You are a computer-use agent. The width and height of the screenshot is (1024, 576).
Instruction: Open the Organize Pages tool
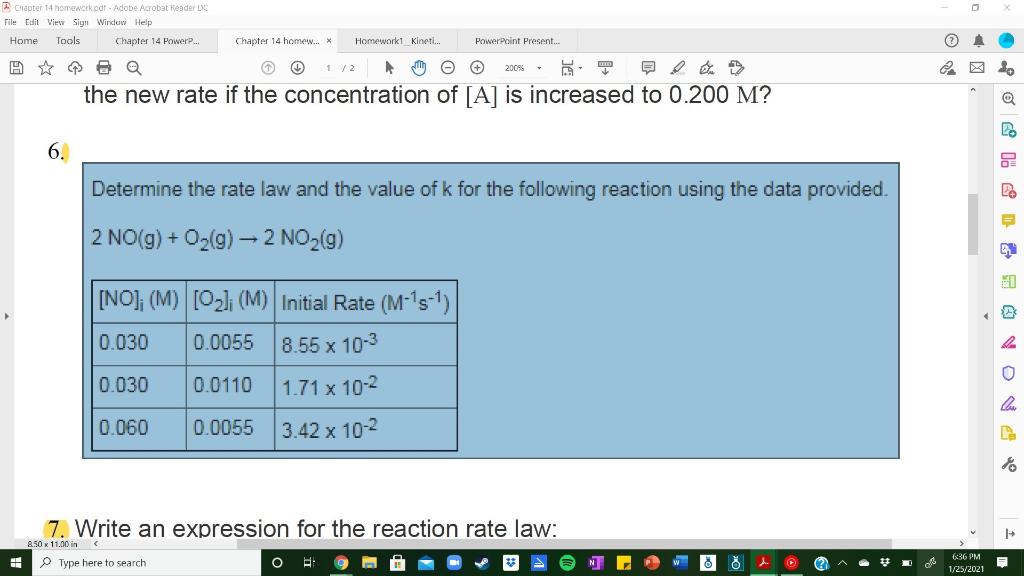pyautogui.click(x=1009, y=160)
